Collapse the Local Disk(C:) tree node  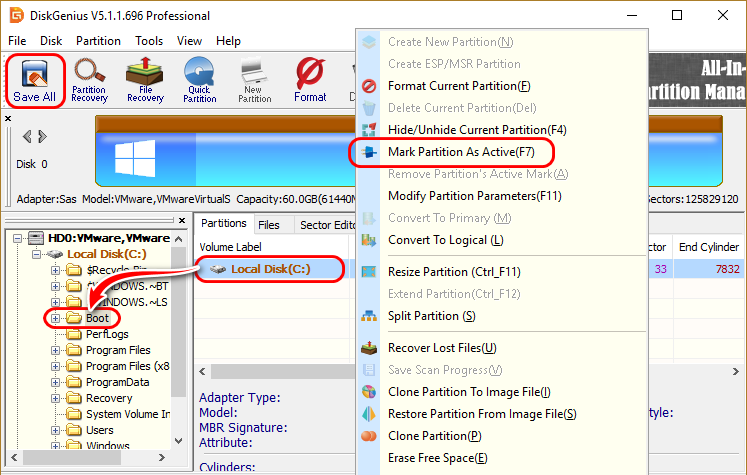tap(36, 254)
